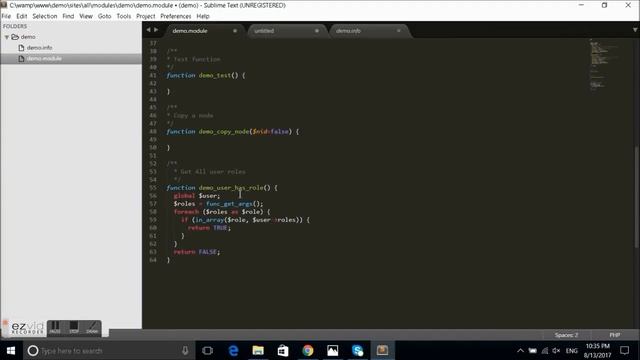Open the Action Center notifications icon
Viewport: 640px width, 360px height.
pyautogui.click(x=624, y=351)
